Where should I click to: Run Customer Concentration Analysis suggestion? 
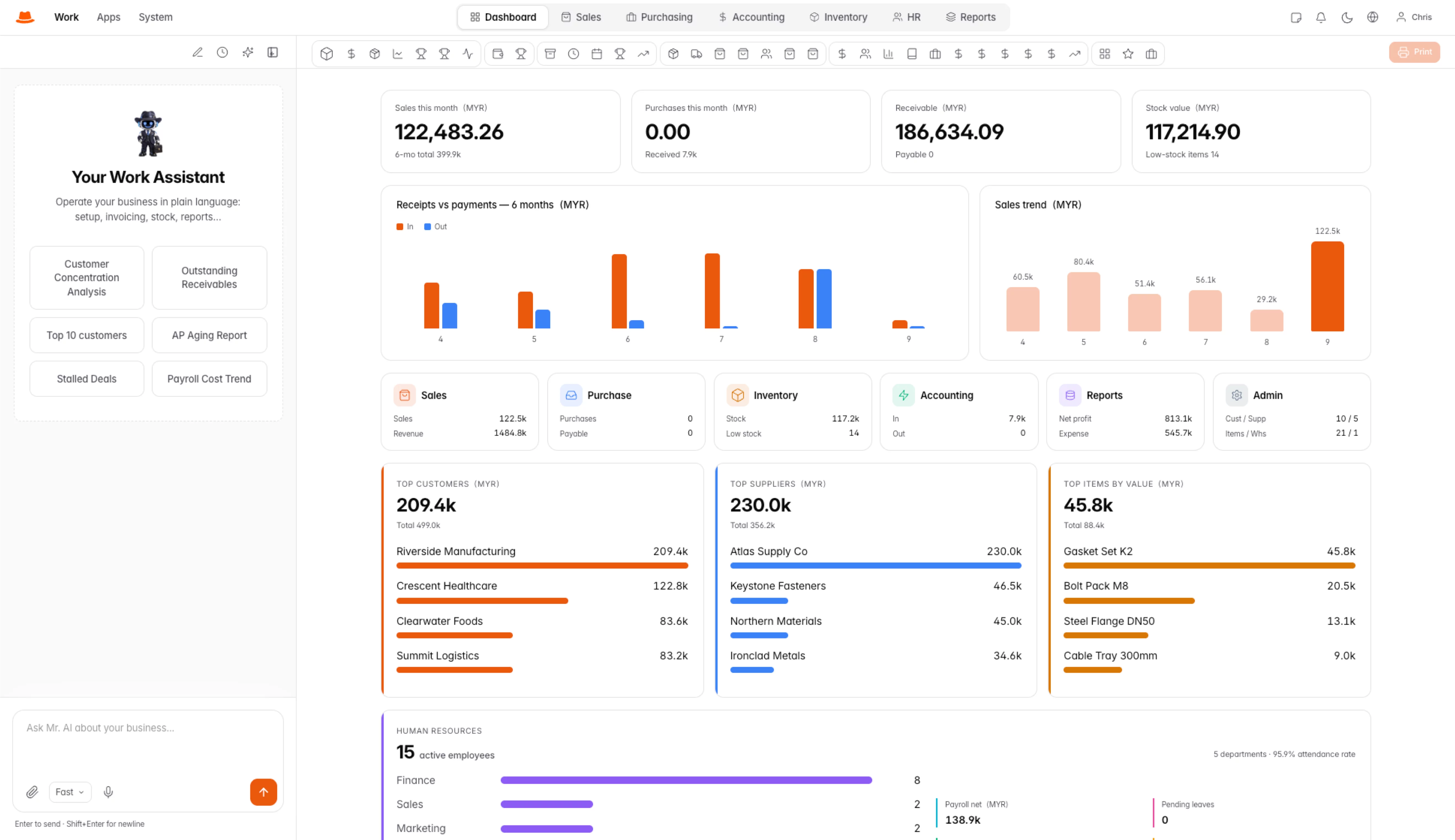87,278
